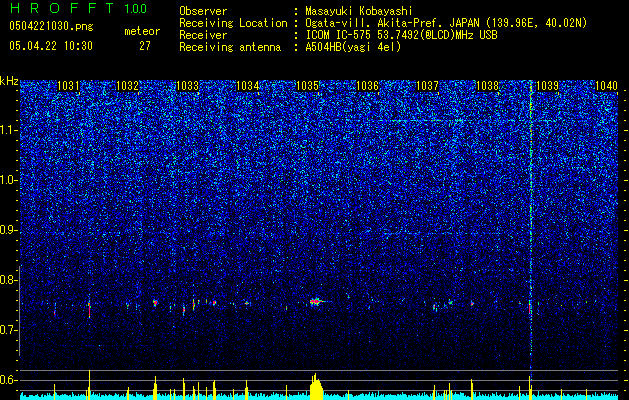Click the 1038 time marker
The image size is (629, 400).
tap(487, 86)
